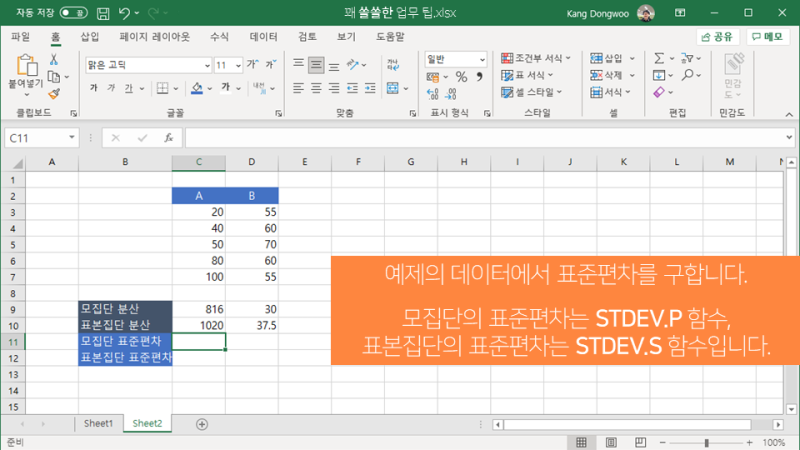The image size is (800, 450).
Task: Click the Format Painter brush icon
Action: point(54,93)
